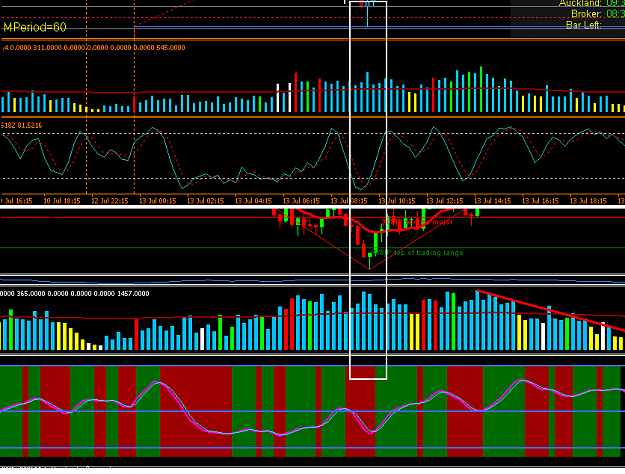Click the tallest green bar in upper volume histogram
Screen dimensions: 625x474
point(481,89)
